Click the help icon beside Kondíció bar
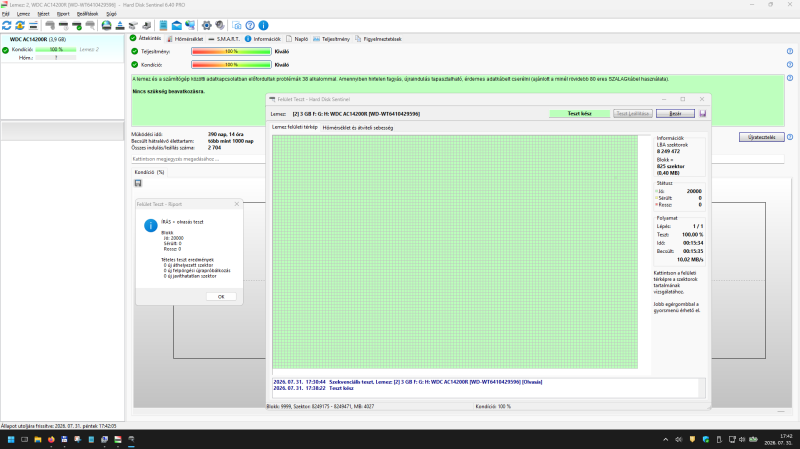Screen dimensions: 800x449 (x=790, y=65)
